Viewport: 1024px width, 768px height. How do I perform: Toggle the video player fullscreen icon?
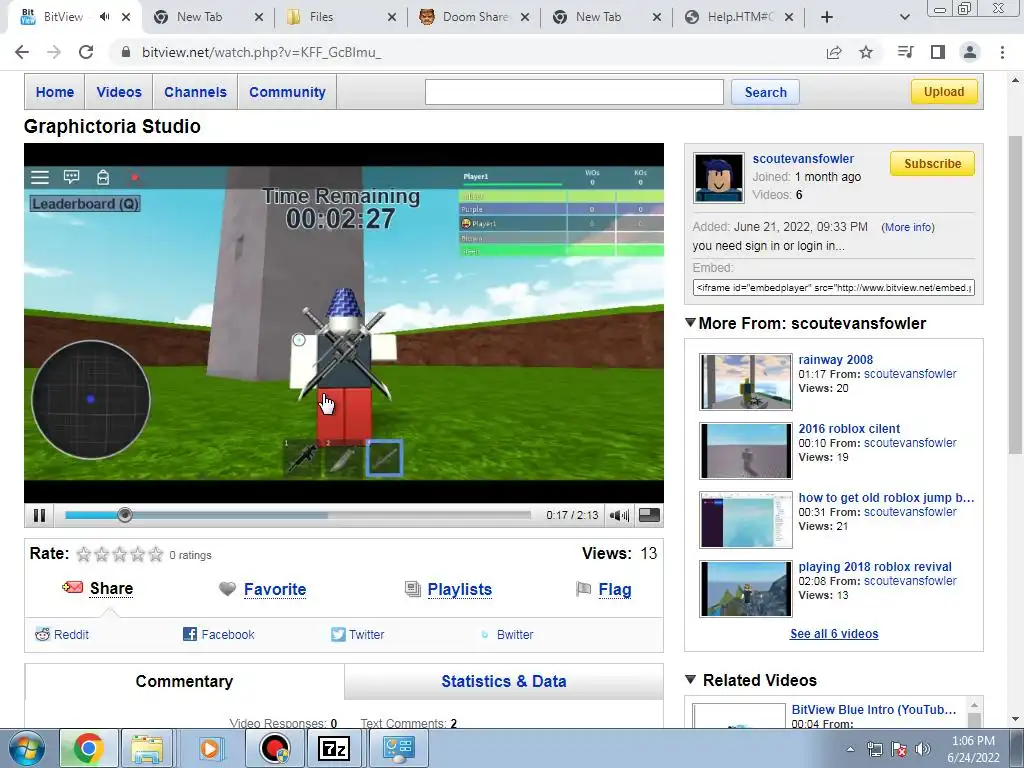(x=648, y=515)
